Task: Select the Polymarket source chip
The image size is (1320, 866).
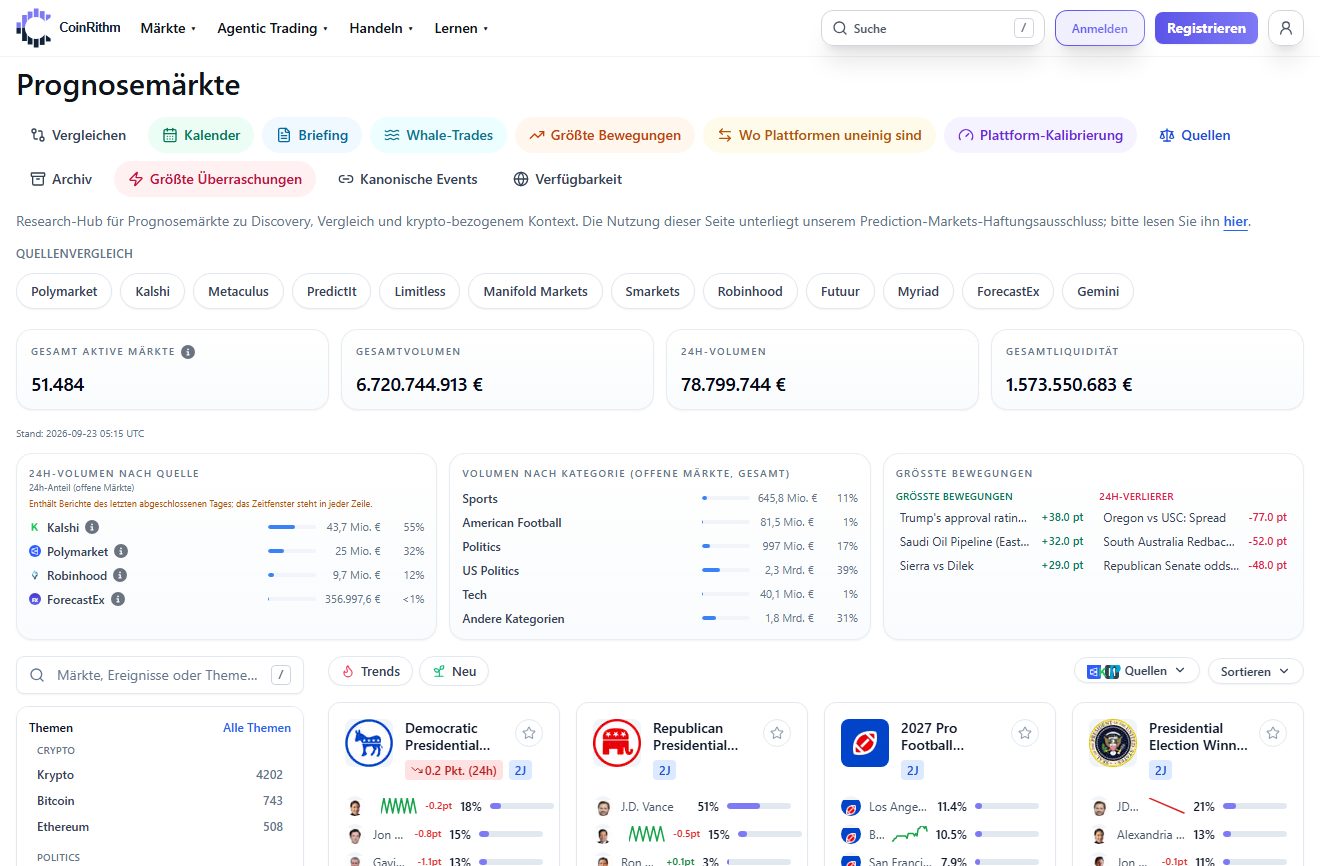Action: click(x=64, y=291)
